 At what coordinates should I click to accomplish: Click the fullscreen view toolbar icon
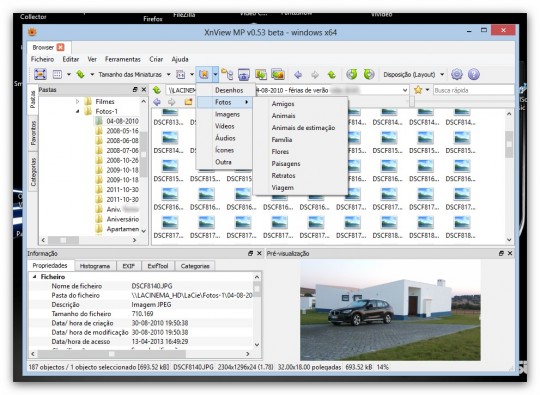(x=40, y=74)
